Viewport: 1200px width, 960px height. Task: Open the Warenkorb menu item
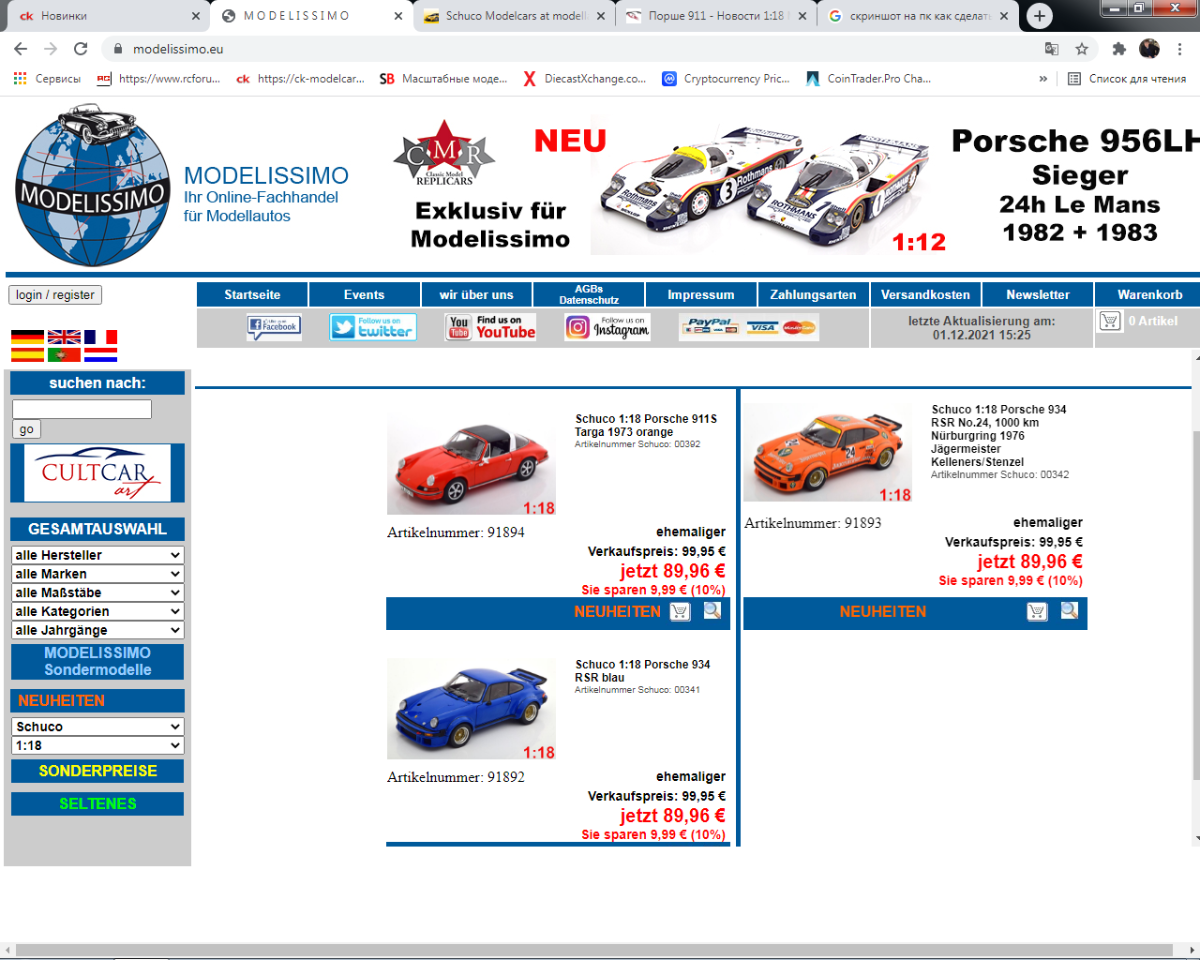1149,295
